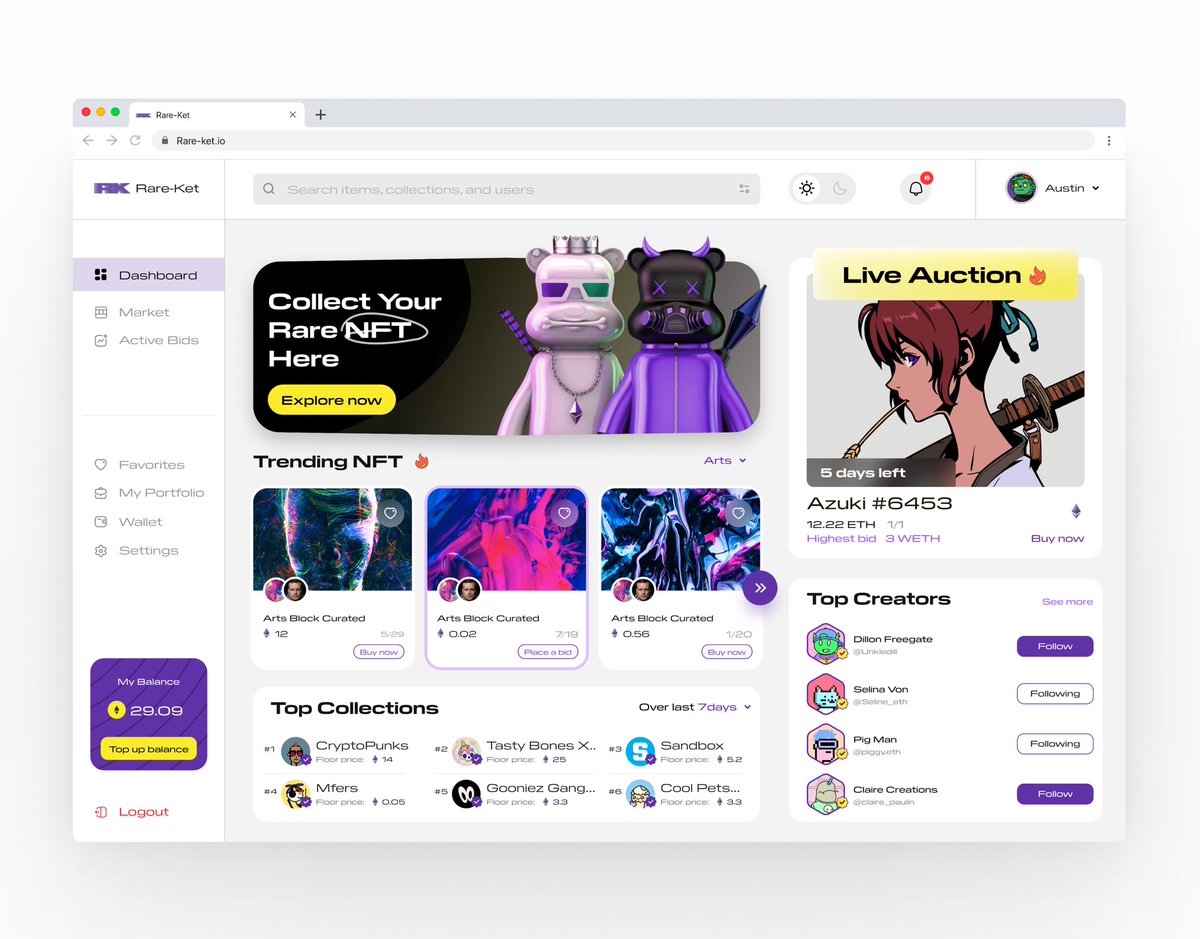Click the Rare-ket.io address bar
Screen dimensions: 1200x939
pos(624,141)
